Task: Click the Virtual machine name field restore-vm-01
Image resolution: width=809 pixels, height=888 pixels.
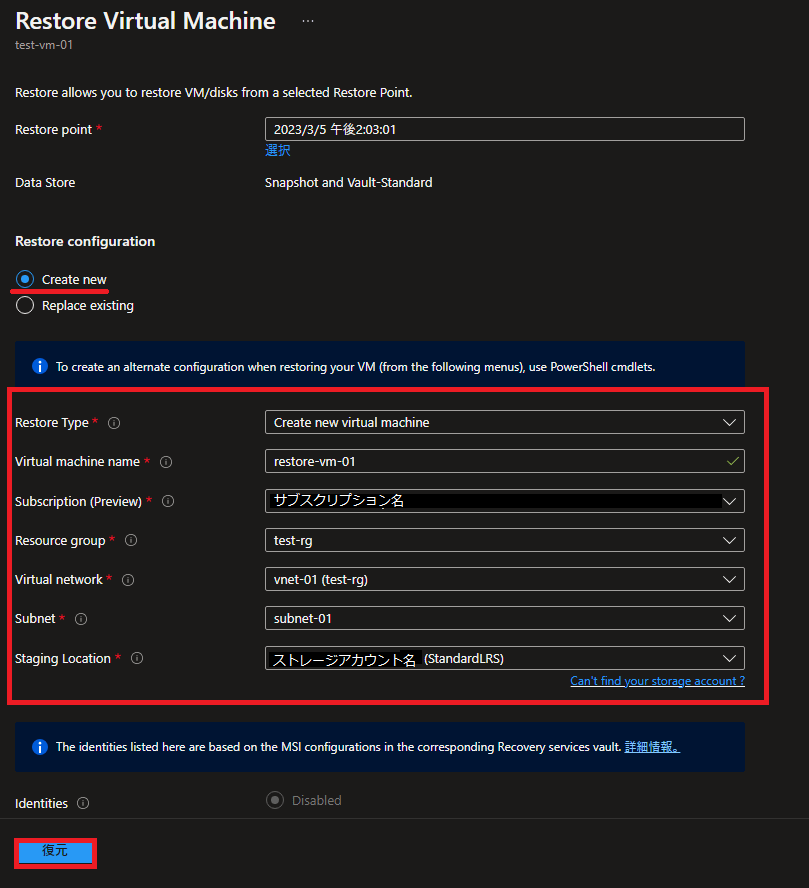Action: tap(504, 462)
